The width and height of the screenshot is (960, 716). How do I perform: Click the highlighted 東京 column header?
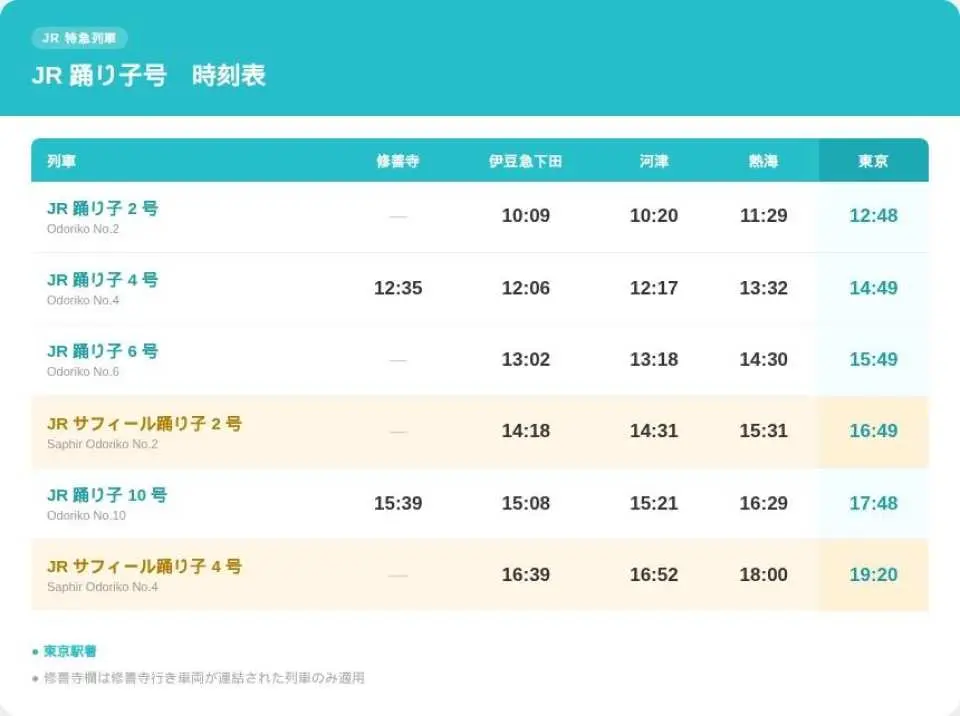point(873,161)
